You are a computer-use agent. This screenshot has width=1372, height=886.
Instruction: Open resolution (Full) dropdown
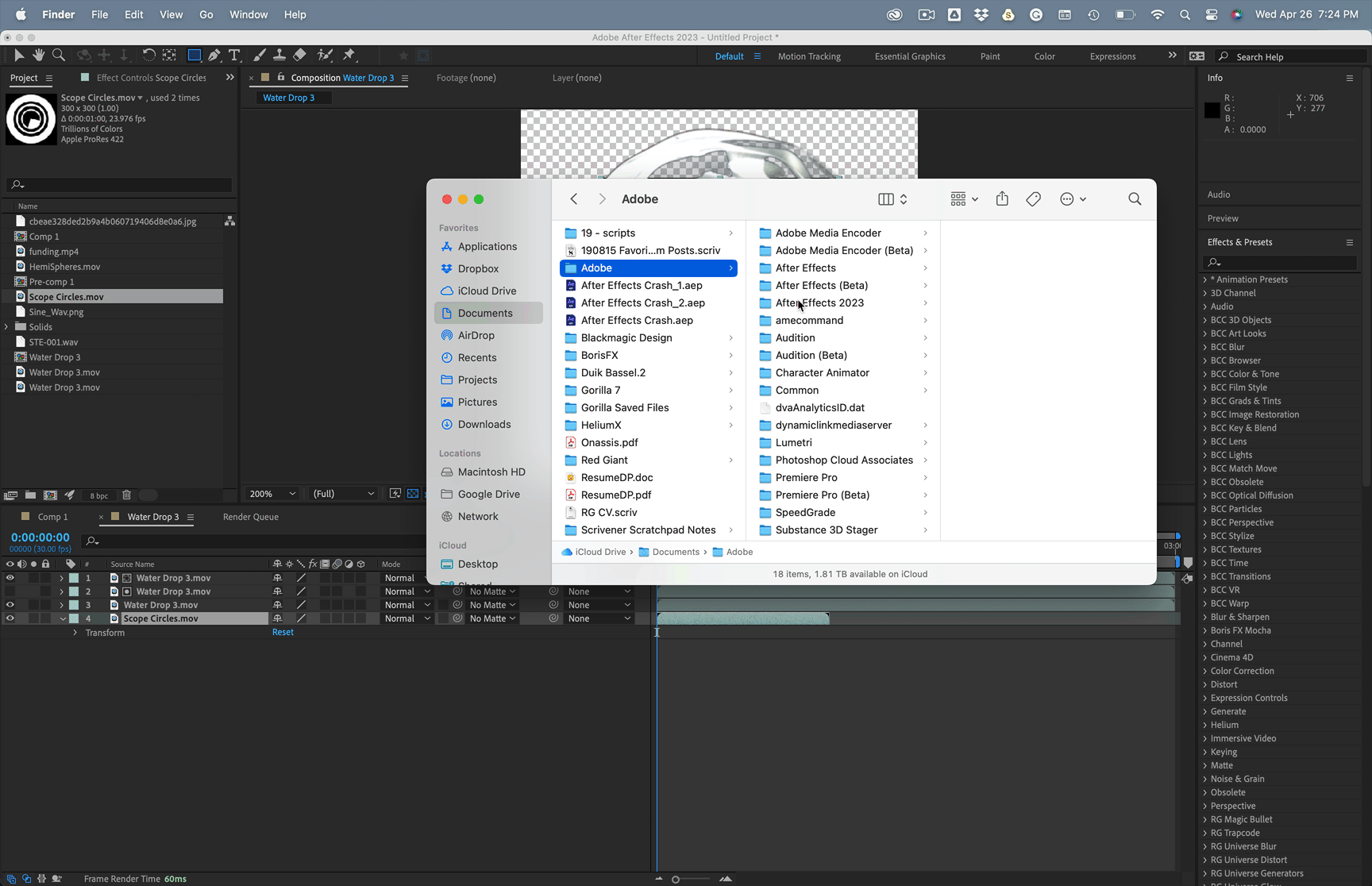pyautogui.click(x=343, y=494)
